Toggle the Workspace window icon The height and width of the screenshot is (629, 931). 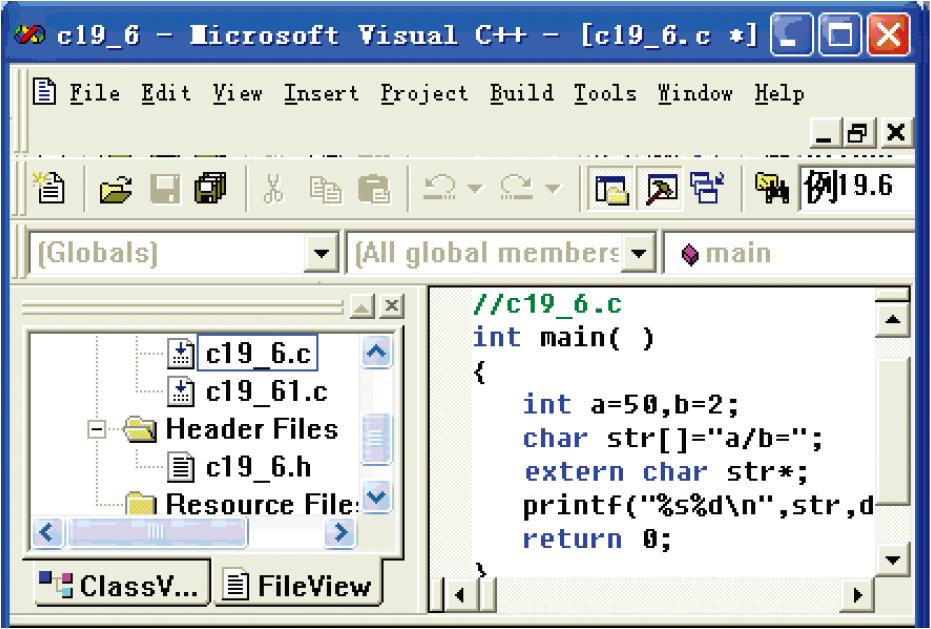[612, 189]
